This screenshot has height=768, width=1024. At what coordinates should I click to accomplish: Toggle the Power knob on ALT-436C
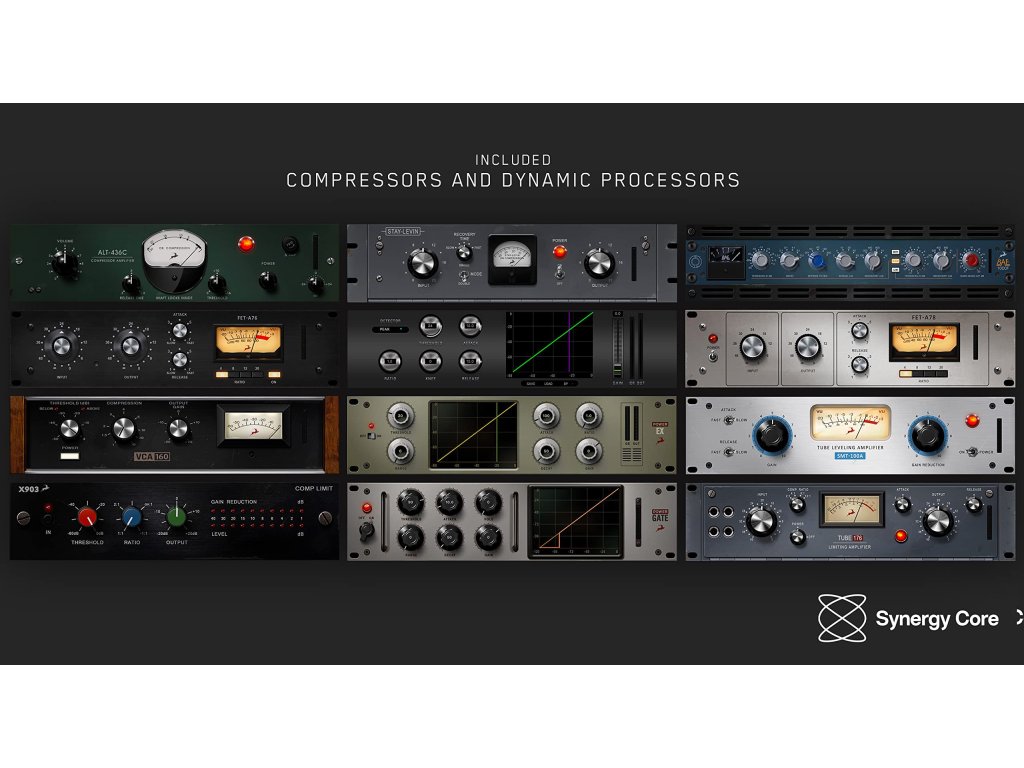(267, 281)
